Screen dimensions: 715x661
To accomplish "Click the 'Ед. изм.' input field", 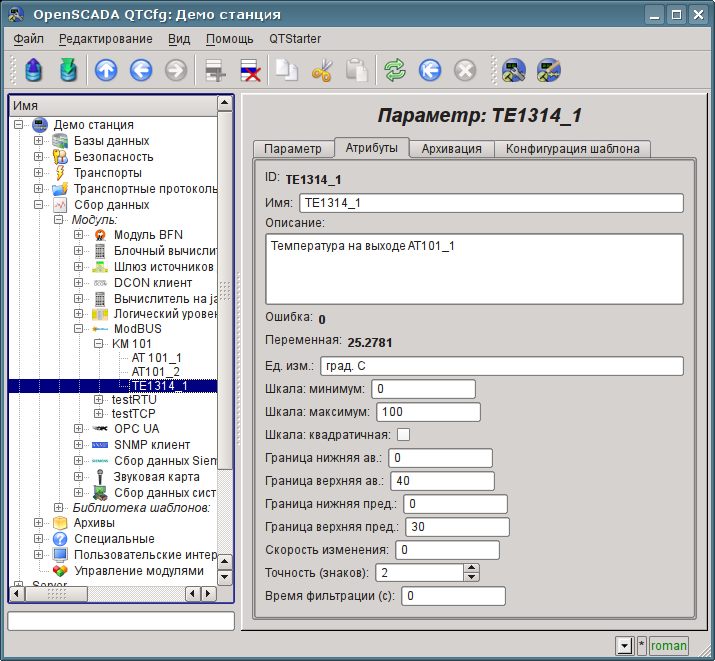I will click(x=501, y=366).
